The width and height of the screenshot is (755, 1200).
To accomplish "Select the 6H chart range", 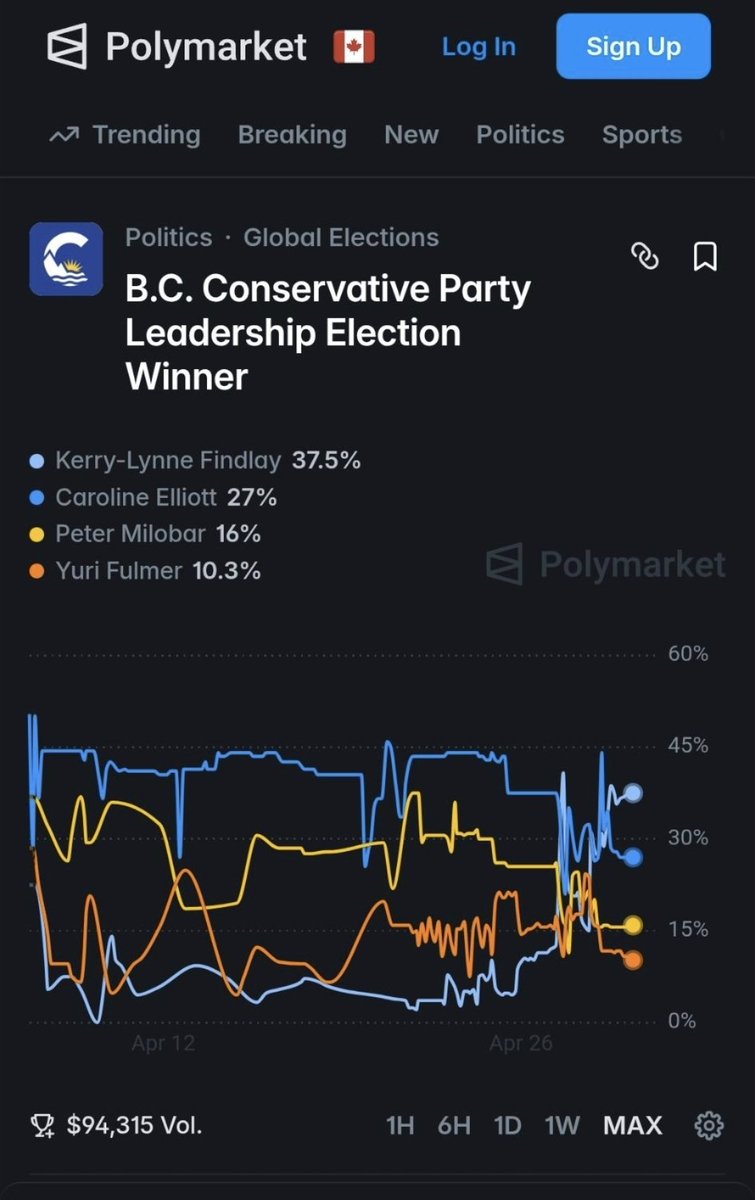I will [x=454, y=1125].
